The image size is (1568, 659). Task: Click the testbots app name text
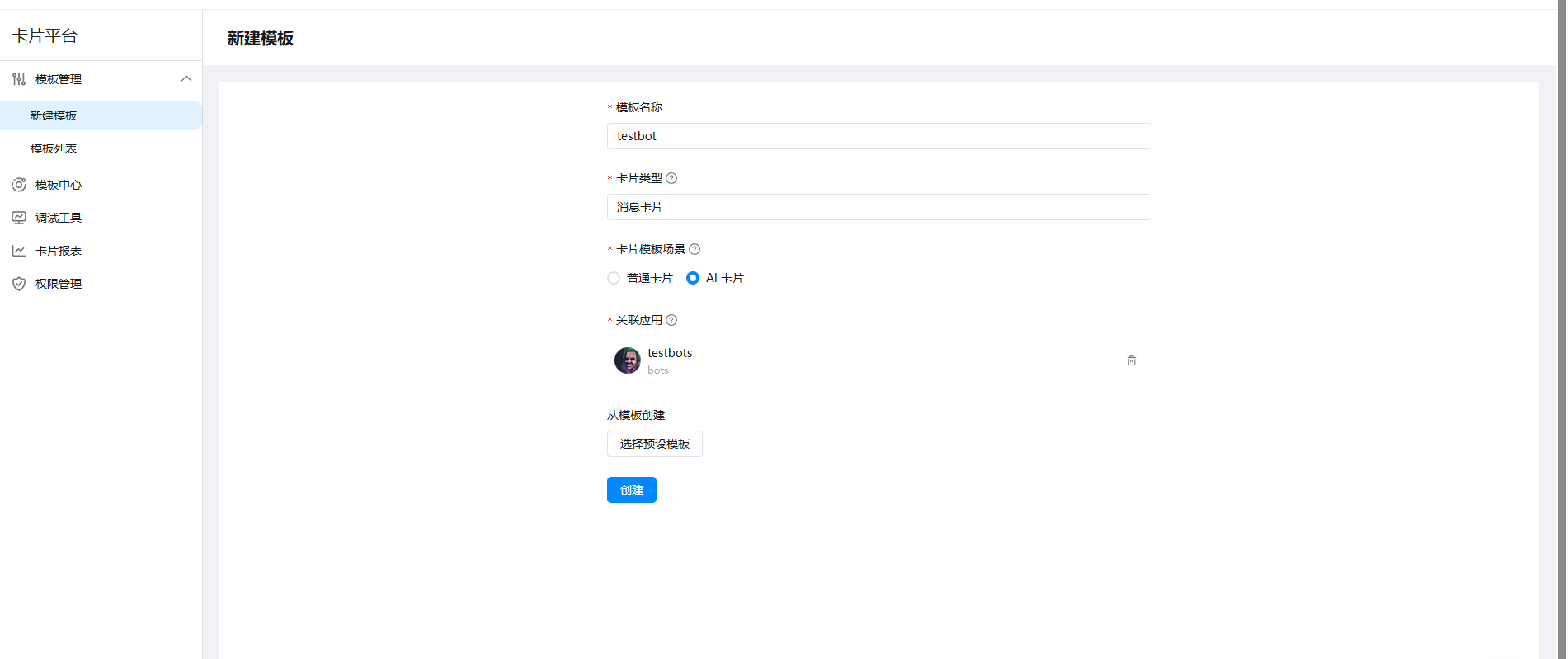pyautogui.click(x=670, y=353)
